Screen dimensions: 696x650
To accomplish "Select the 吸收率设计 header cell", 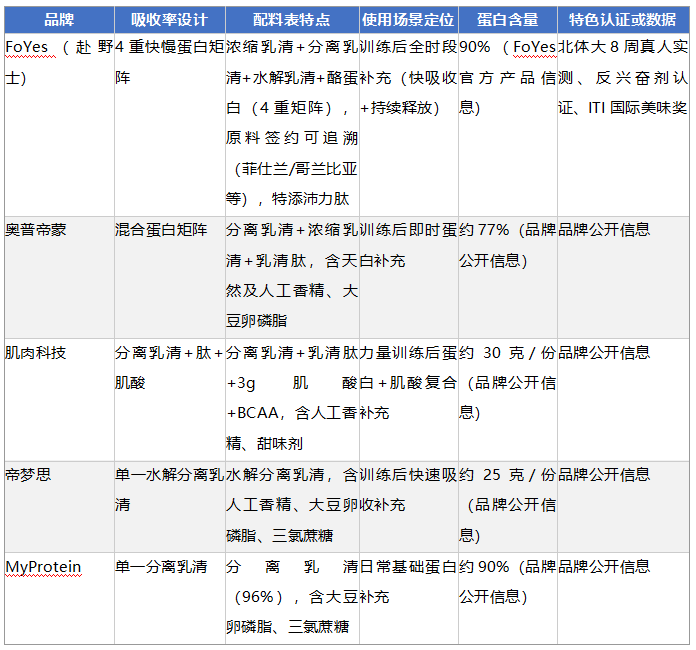I will coord(170,20).
